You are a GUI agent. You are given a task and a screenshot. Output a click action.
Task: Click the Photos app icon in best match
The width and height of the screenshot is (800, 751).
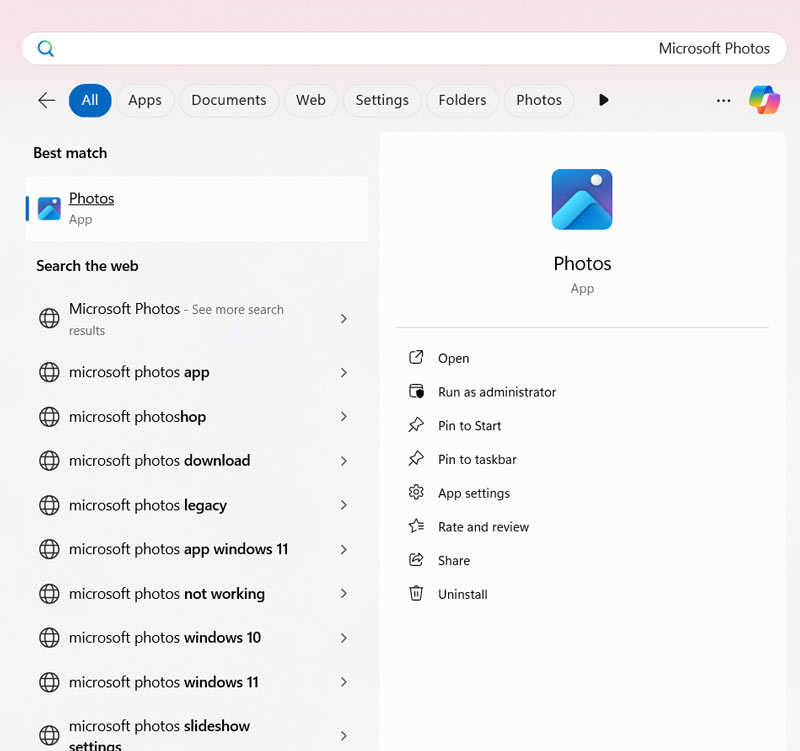pyautogui.click(x=49, y=209)
